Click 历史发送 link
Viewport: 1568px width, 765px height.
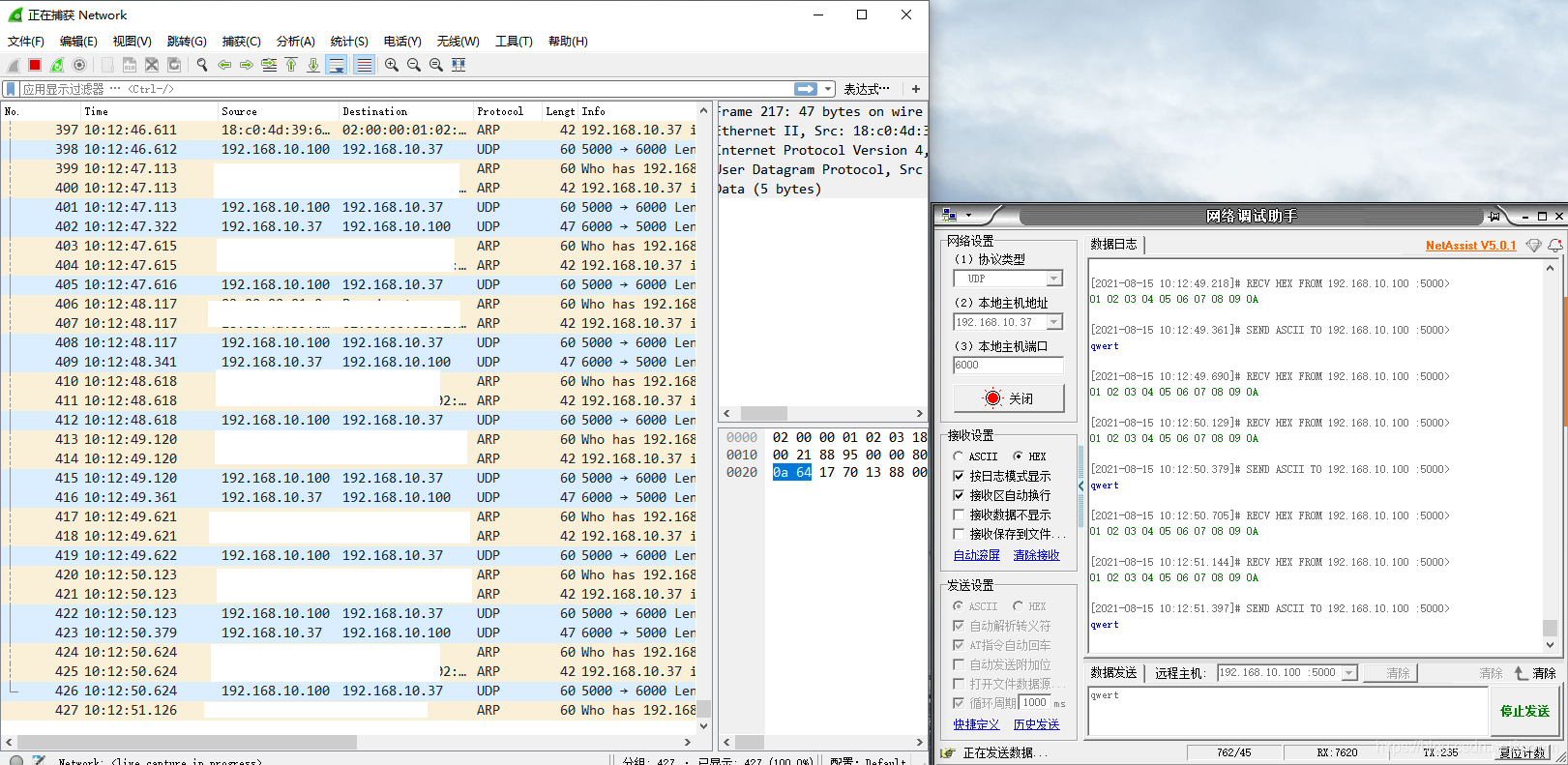[x=1036, y=724]
